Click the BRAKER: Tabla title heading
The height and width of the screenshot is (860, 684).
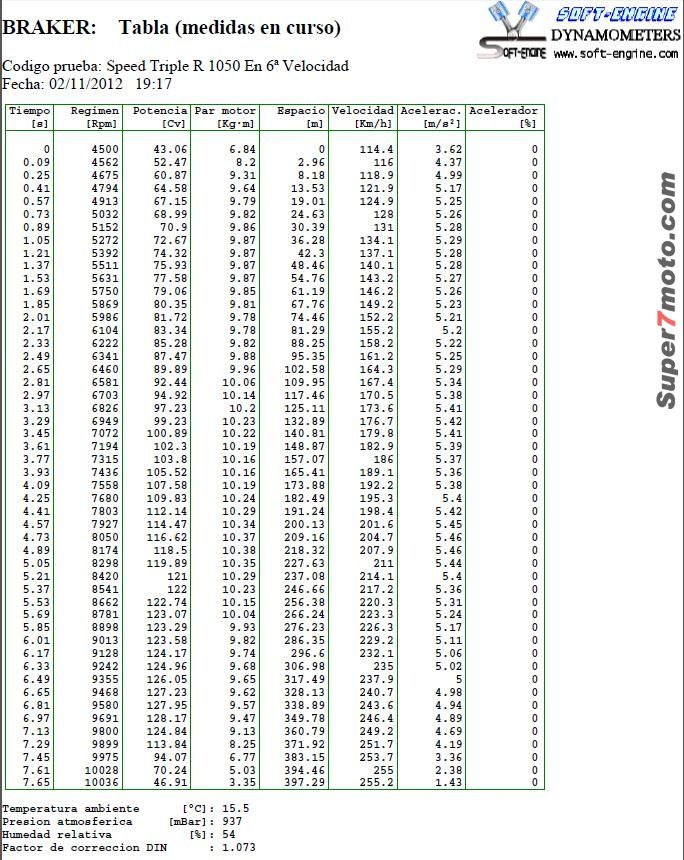coord(171,27)
